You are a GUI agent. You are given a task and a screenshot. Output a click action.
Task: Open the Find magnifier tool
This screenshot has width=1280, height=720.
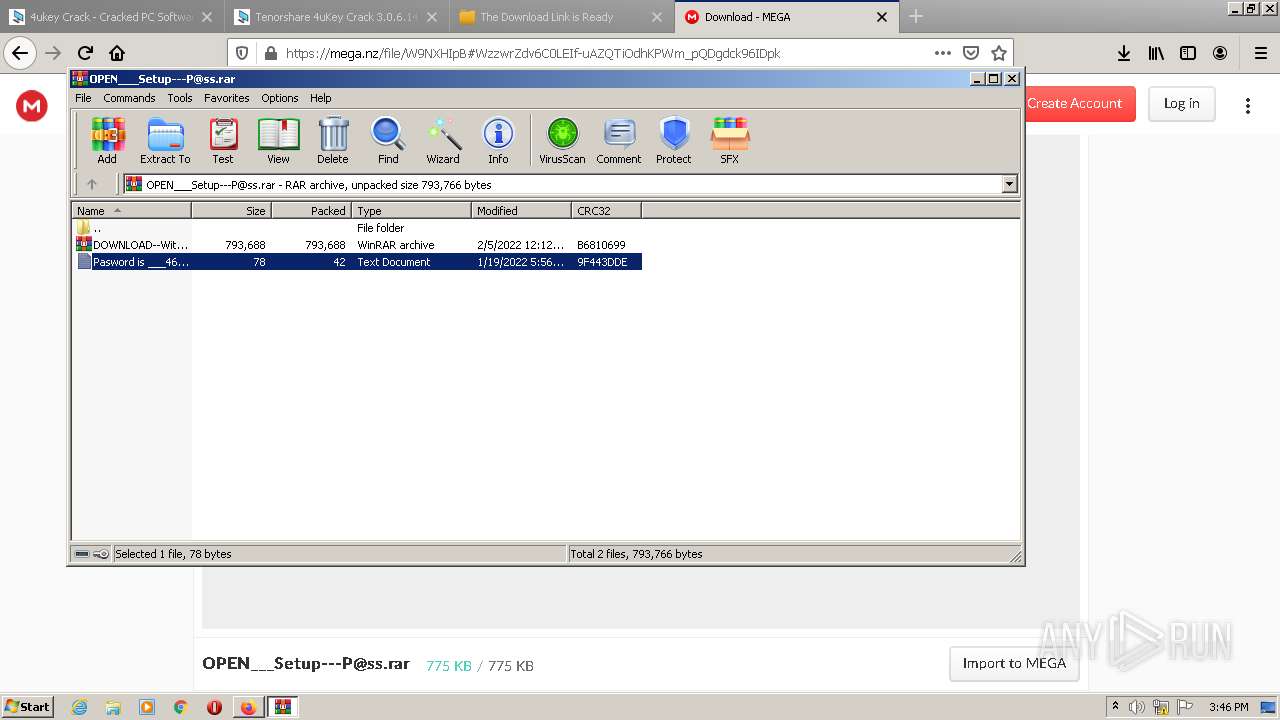click(x=388, y=140)
